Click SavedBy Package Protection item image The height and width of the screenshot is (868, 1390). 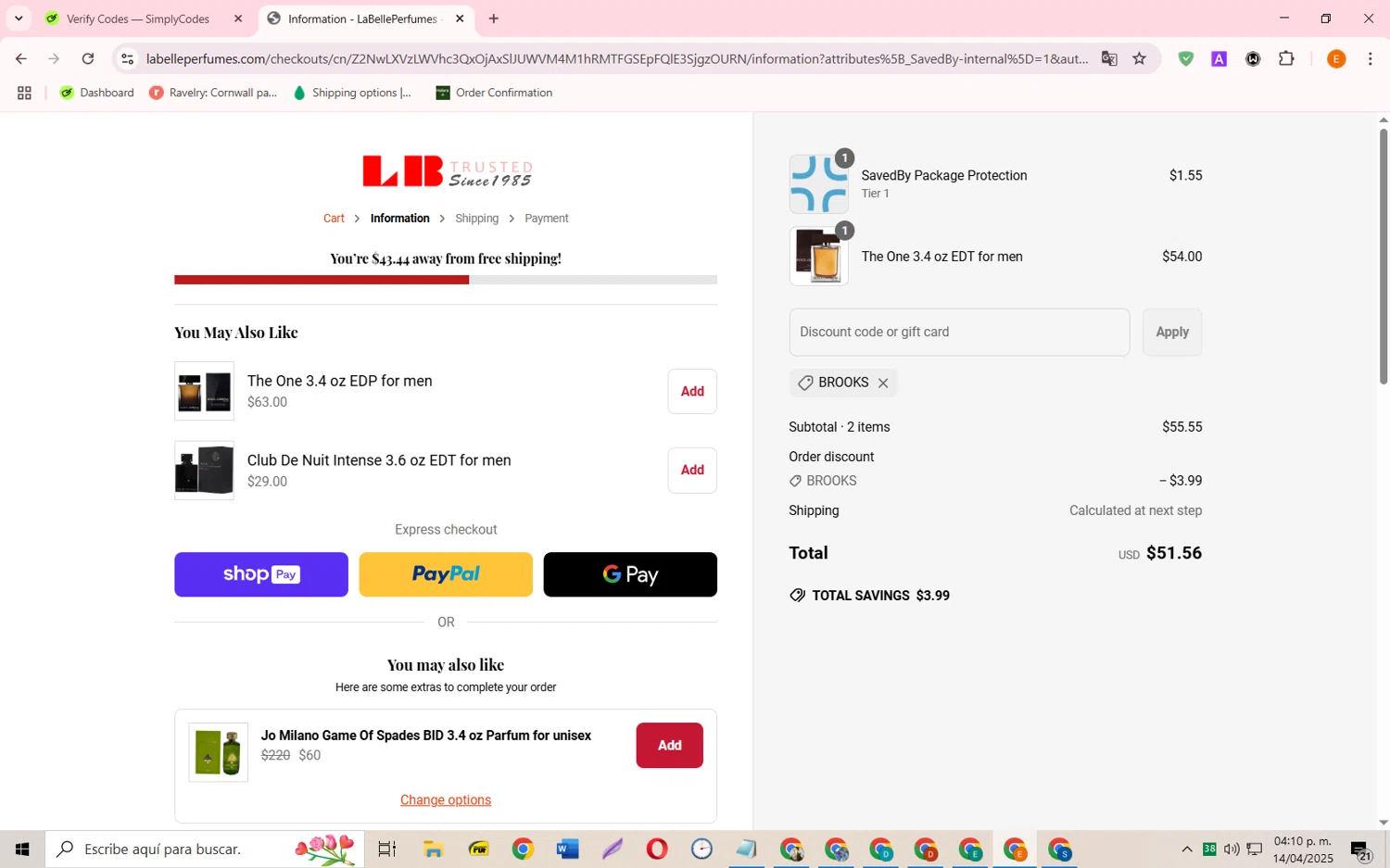point(818,184)
